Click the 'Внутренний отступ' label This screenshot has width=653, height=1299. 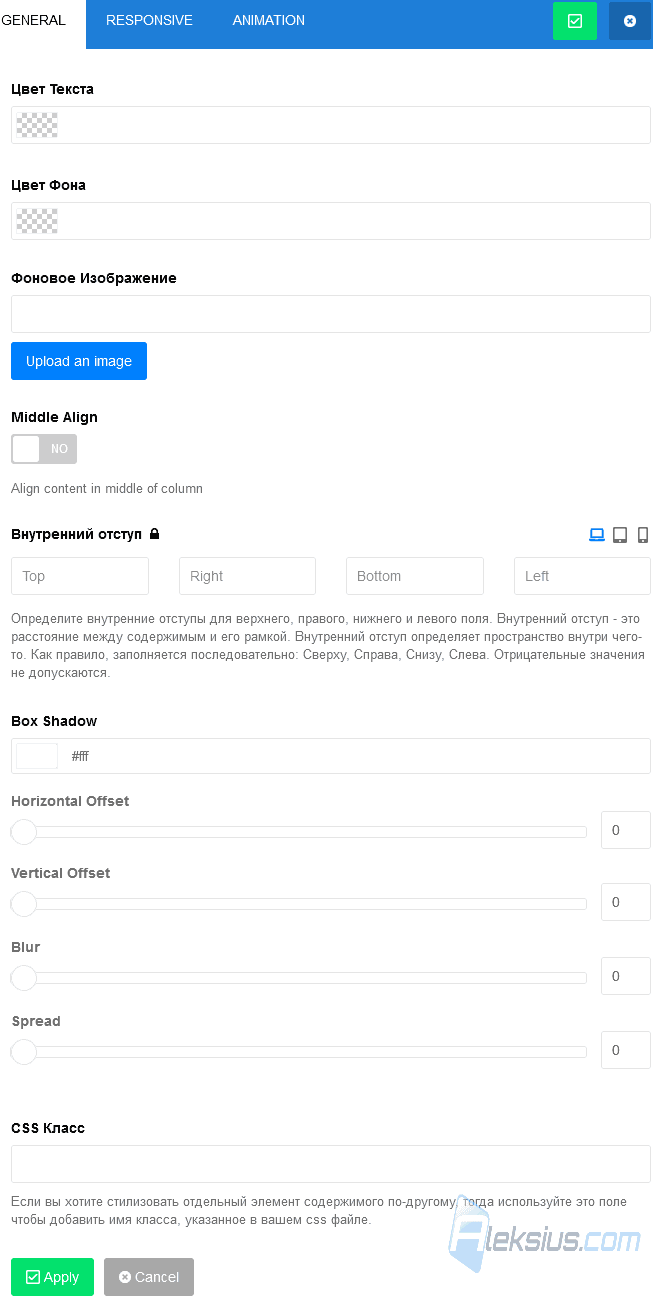[77, 534]
